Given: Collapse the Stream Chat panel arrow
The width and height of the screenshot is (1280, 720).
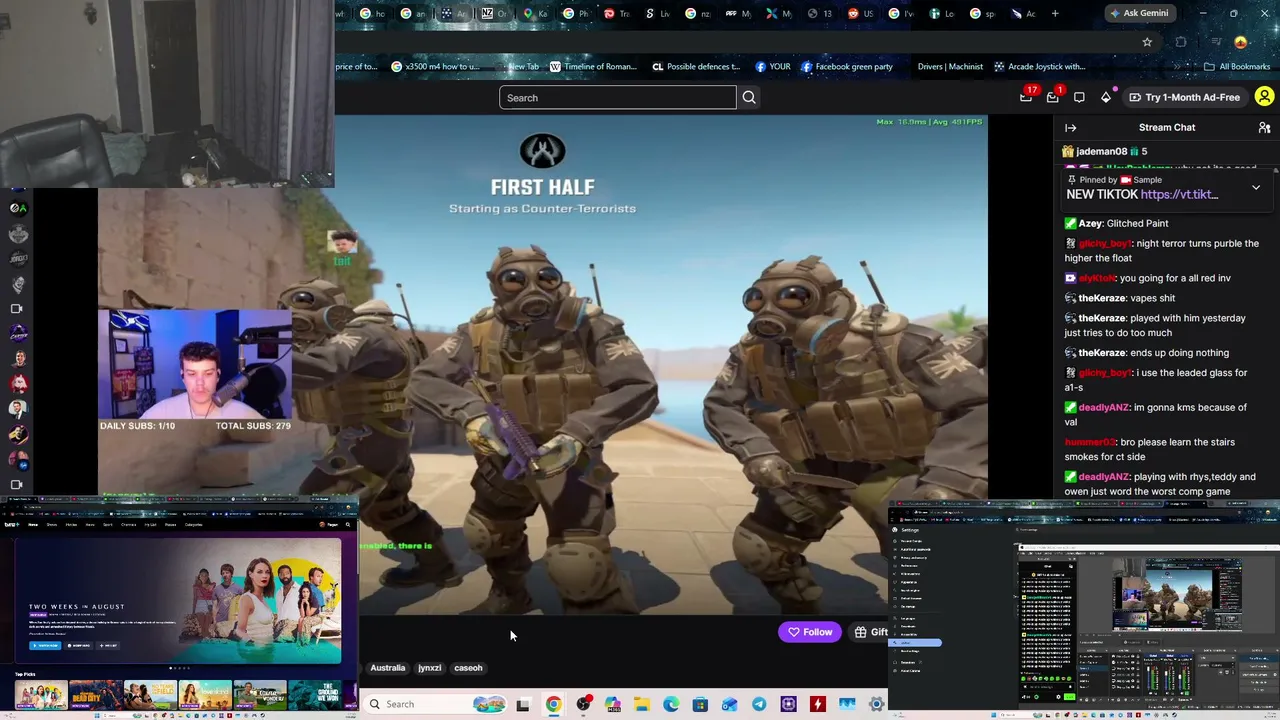Looking at the screenshot, I should coord(1070,128).
